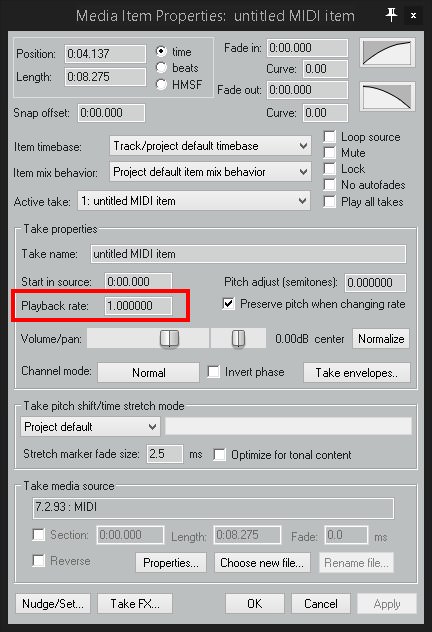This screenshot has width=432, height=632.
Task: Click the Playback rate input field
Action: click(138, 306)
